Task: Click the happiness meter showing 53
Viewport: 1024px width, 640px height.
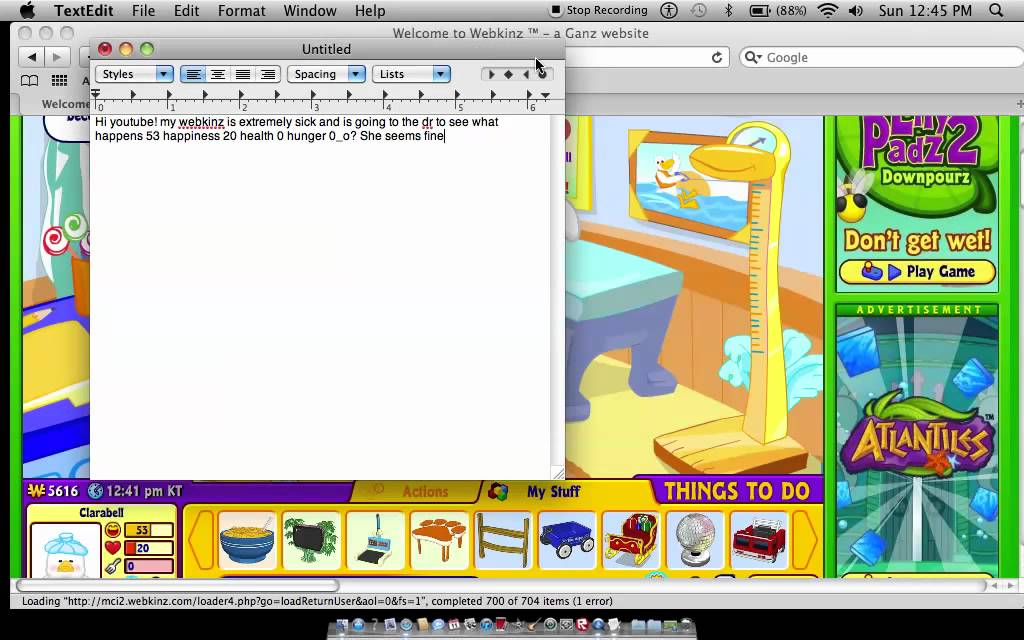Action: click(x=149, y=530)
